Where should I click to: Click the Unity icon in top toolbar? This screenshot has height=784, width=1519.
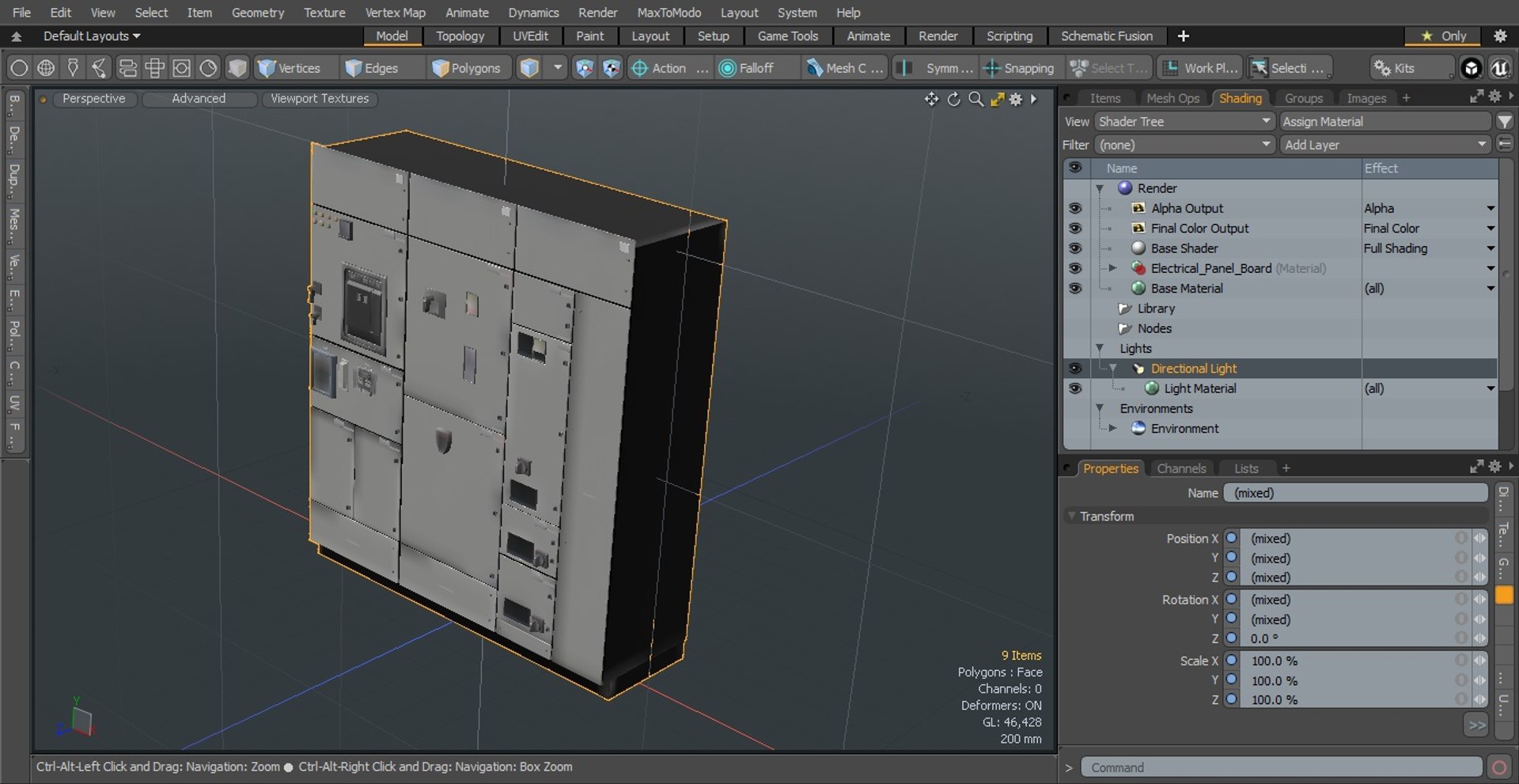[x=1471, y=68]
